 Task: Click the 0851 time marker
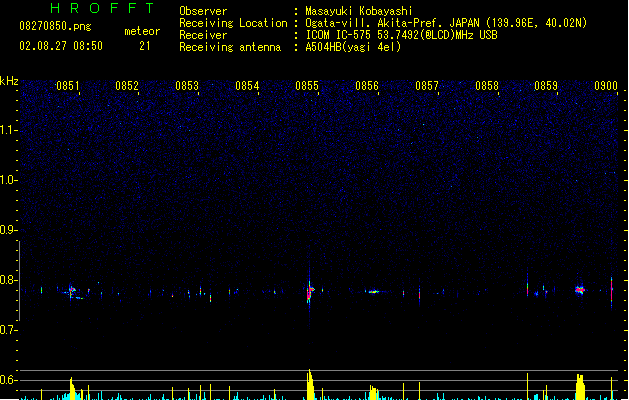[x=67, y=86]
